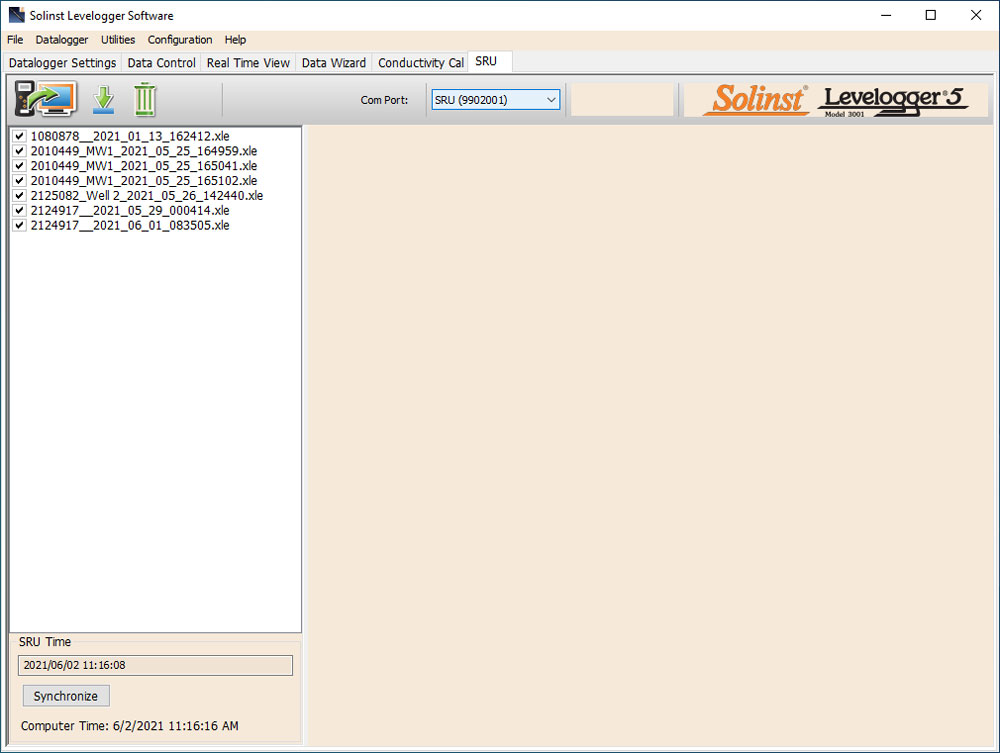Open the Utilities menu
The image size is (1000, 753).
(x=117, y=40)
